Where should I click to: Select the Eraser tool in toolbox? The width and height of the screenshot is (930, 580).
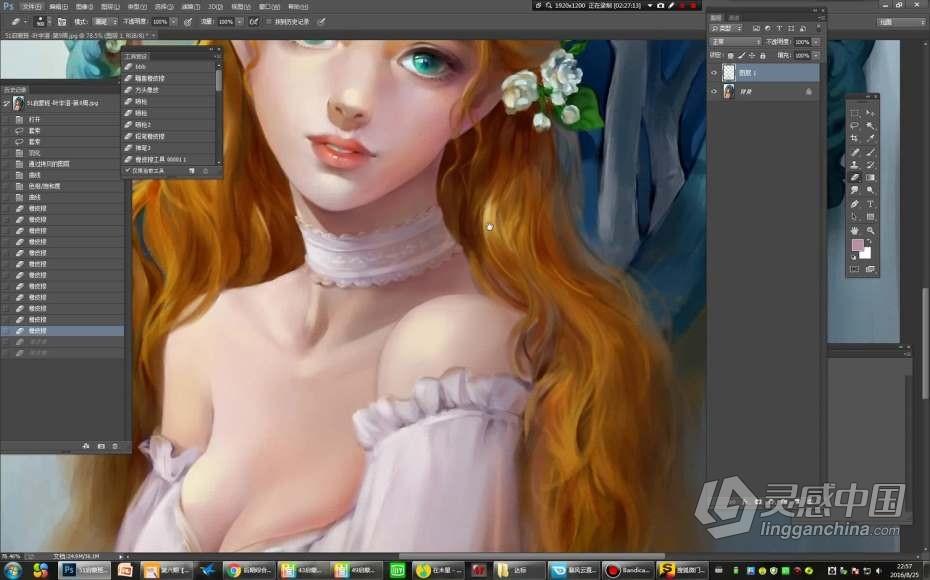(855, 177)
